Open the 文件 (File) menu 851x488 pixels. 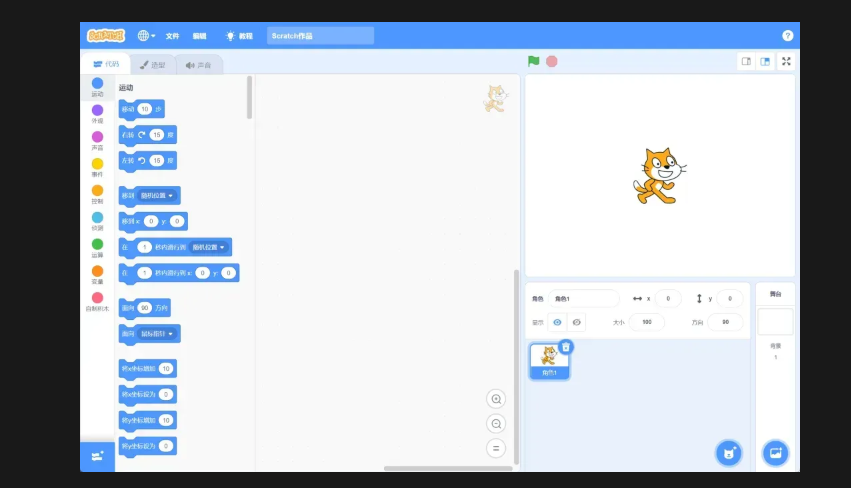[173, 36]
